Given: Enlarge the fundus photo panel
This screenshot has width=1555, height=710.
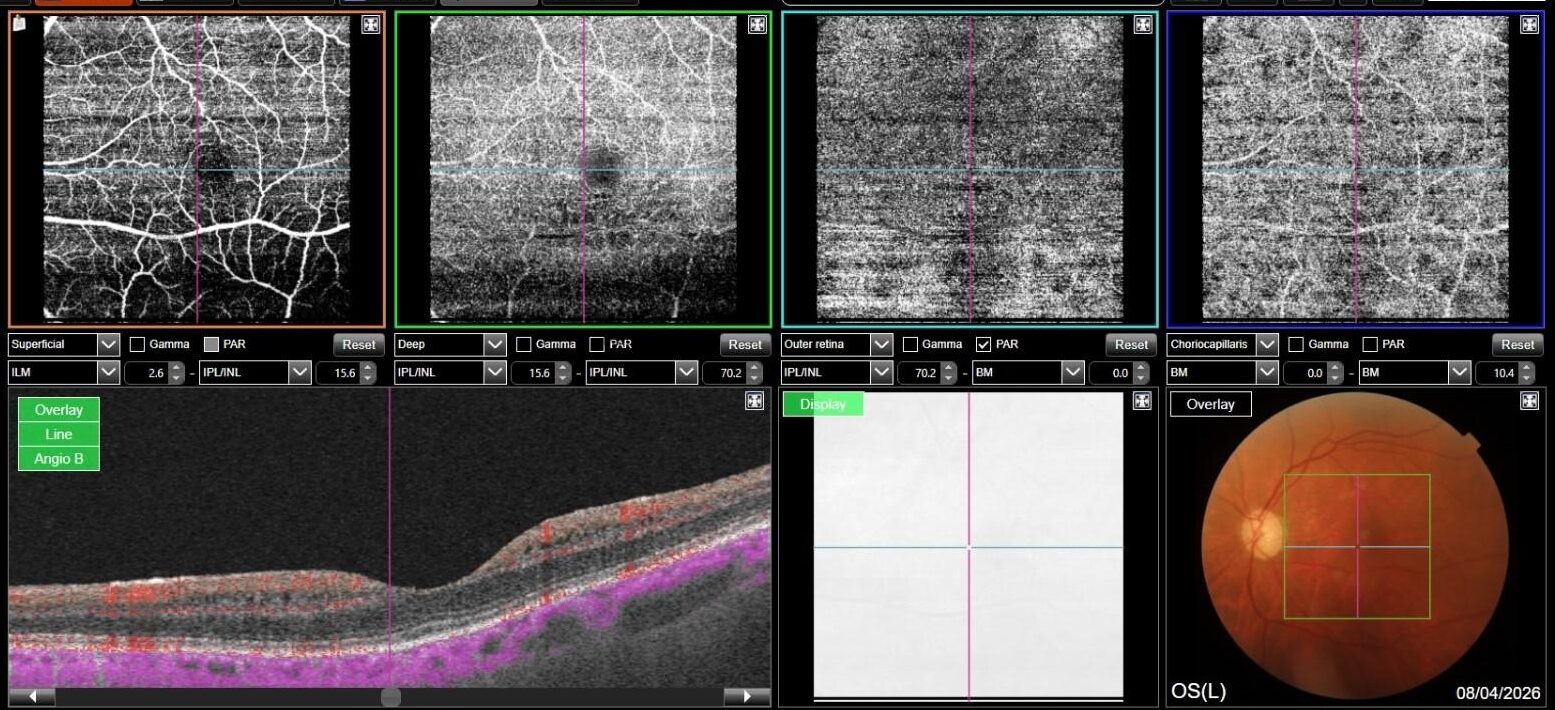Looking at the screenshot, I should coord(1529,401).
